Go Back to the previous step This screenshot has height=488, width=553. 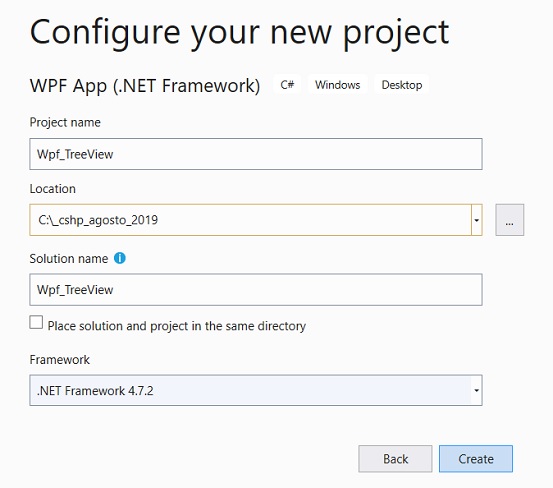(x=395, y=459)
